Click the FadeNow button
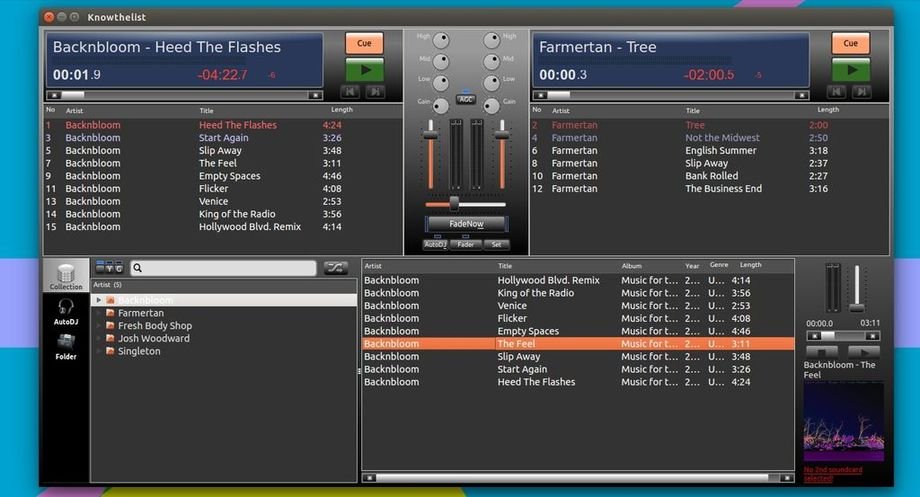Image resolution: width=920 pixels, height=497 pixels. (x=466, y=224)
